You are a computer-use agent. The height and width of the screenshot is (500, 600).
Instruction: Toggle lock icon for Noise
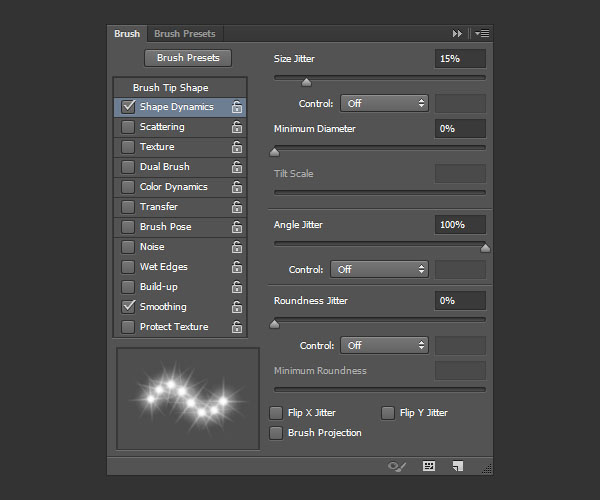(237, 247)
